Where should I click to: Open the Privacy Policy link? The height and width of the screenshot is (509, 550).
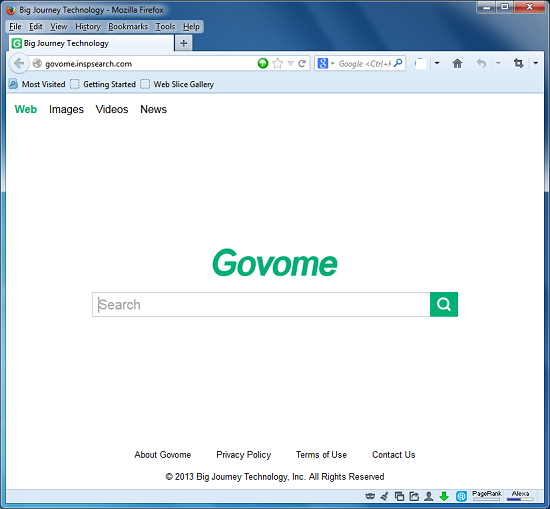[244, 455]
